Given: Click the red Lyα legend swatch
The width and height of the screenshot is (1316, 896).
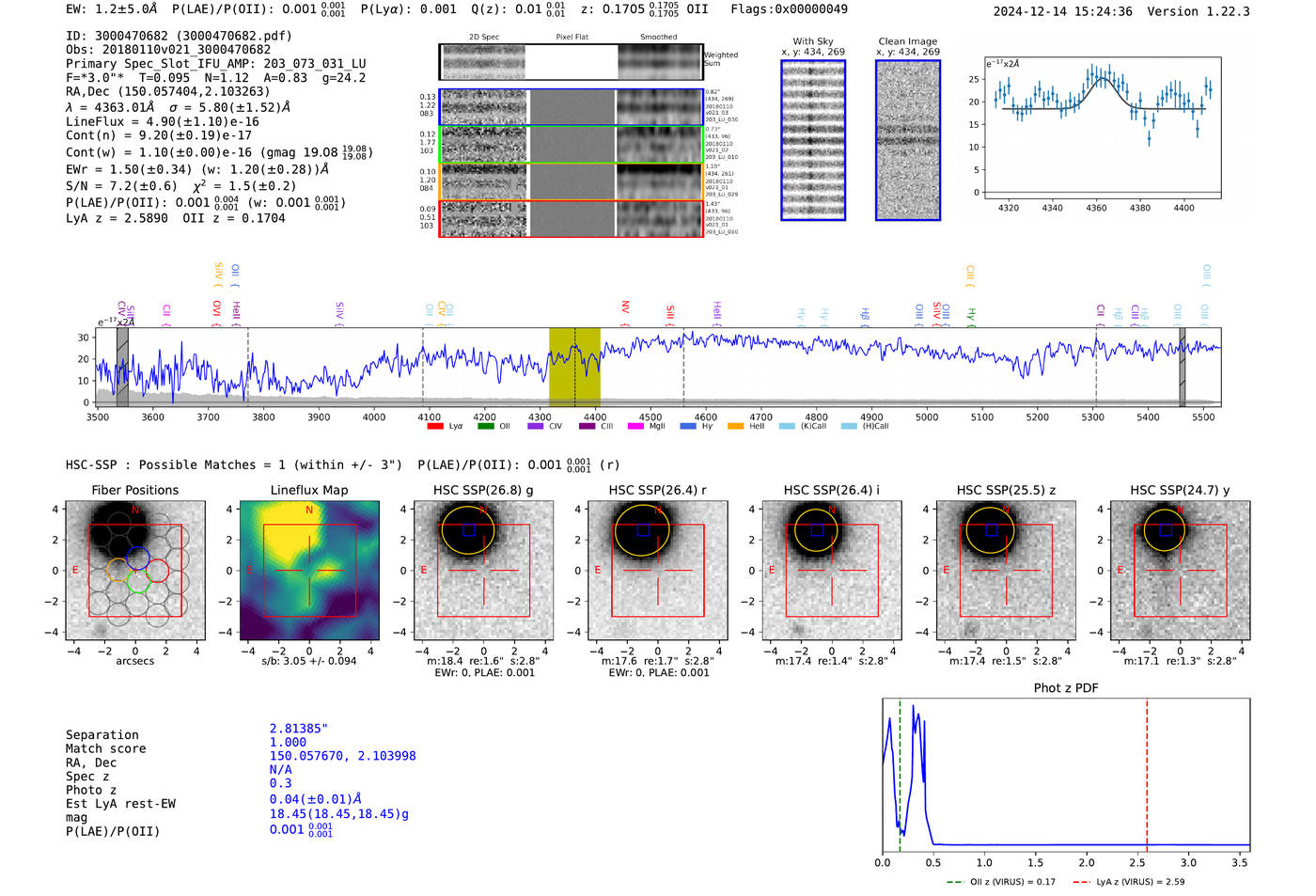Looking at the screenshot, I should (x=434, y=426).
